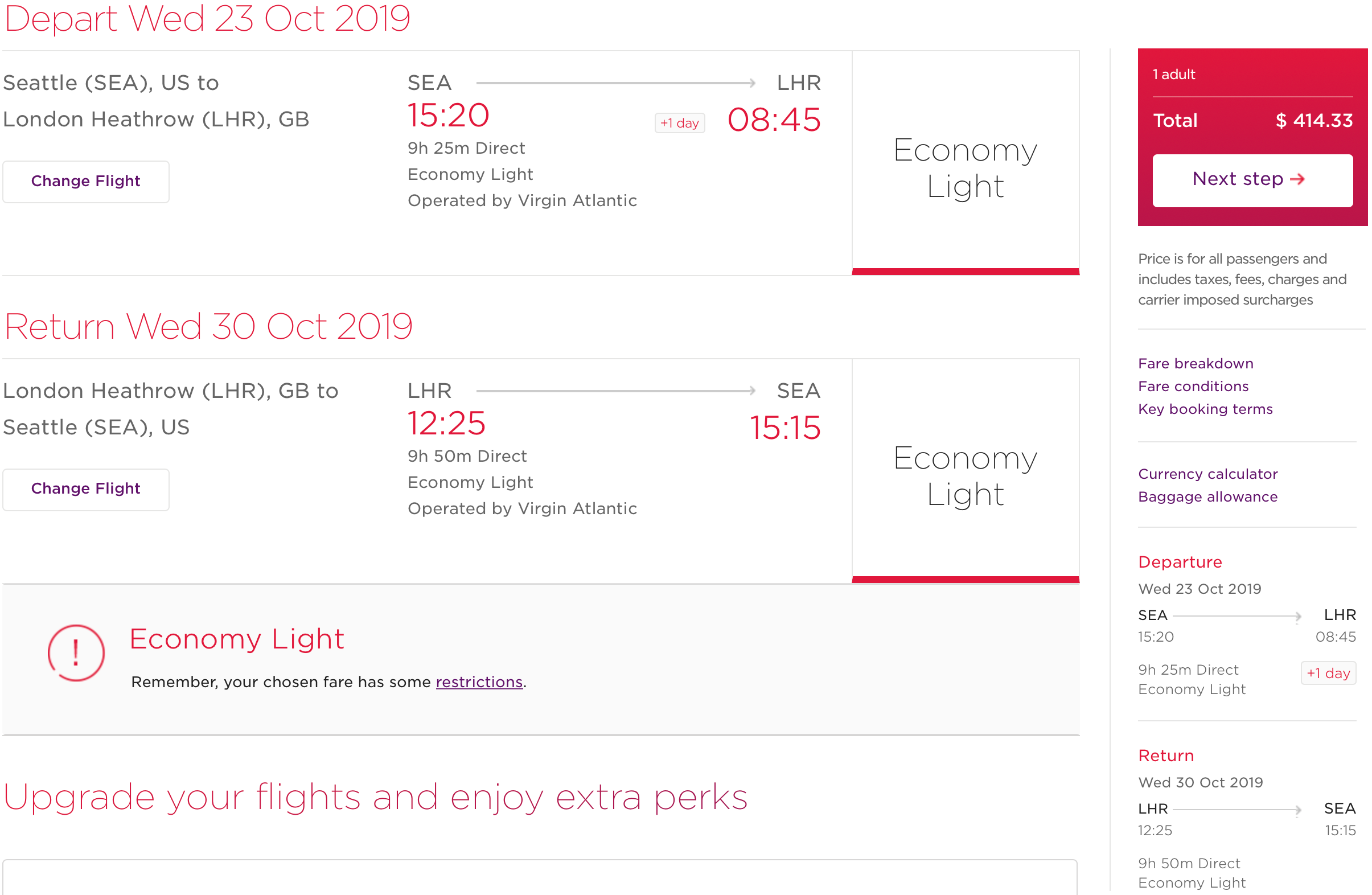This screenshot has width=1372, height=895.
Task: Click the Economy Light warning exclamation icon
Action: pyautogui.click(x=76, y=654)
